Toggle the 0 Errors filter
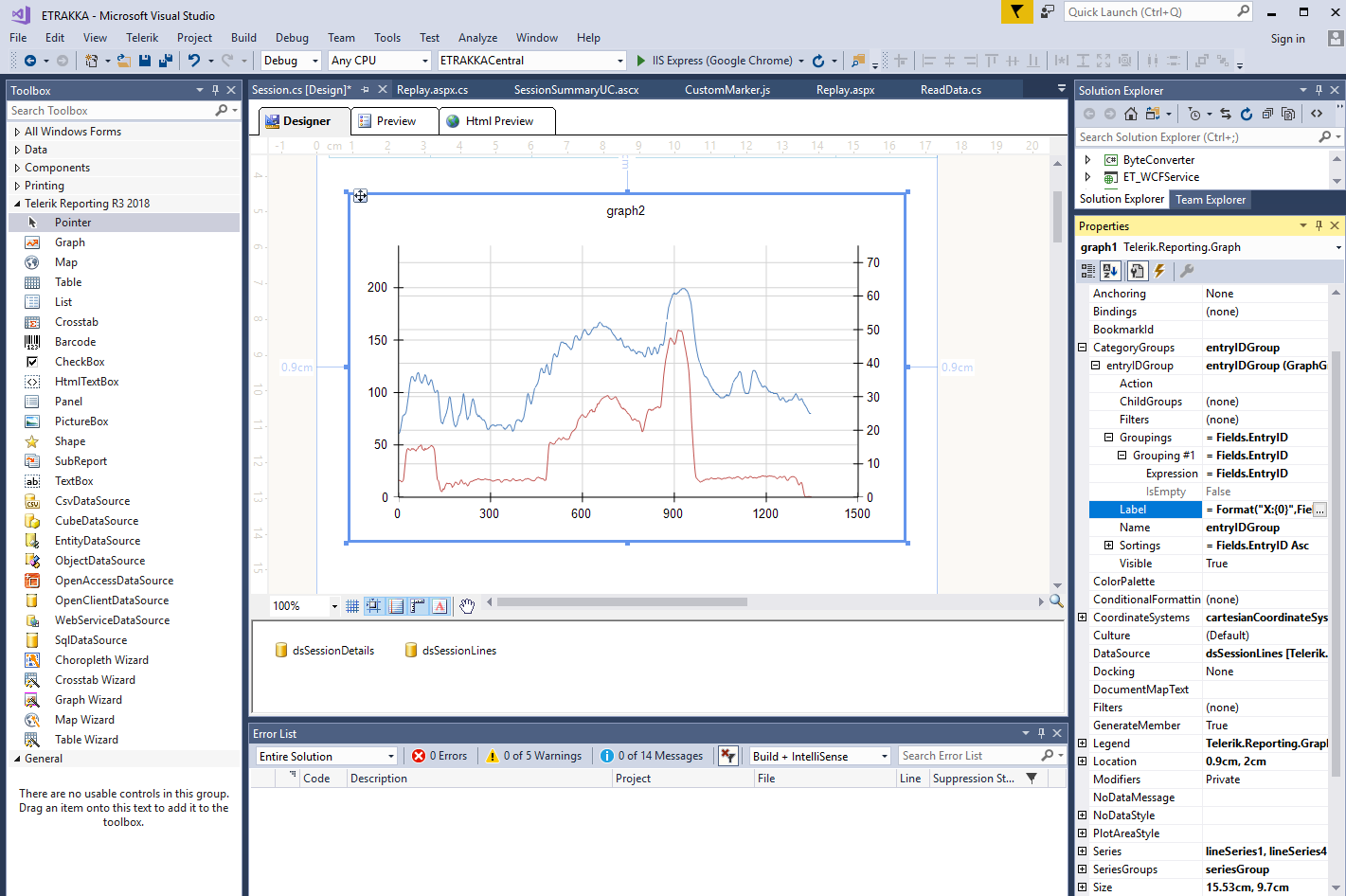Screen dimensions: 1346x896 [440, 756]
